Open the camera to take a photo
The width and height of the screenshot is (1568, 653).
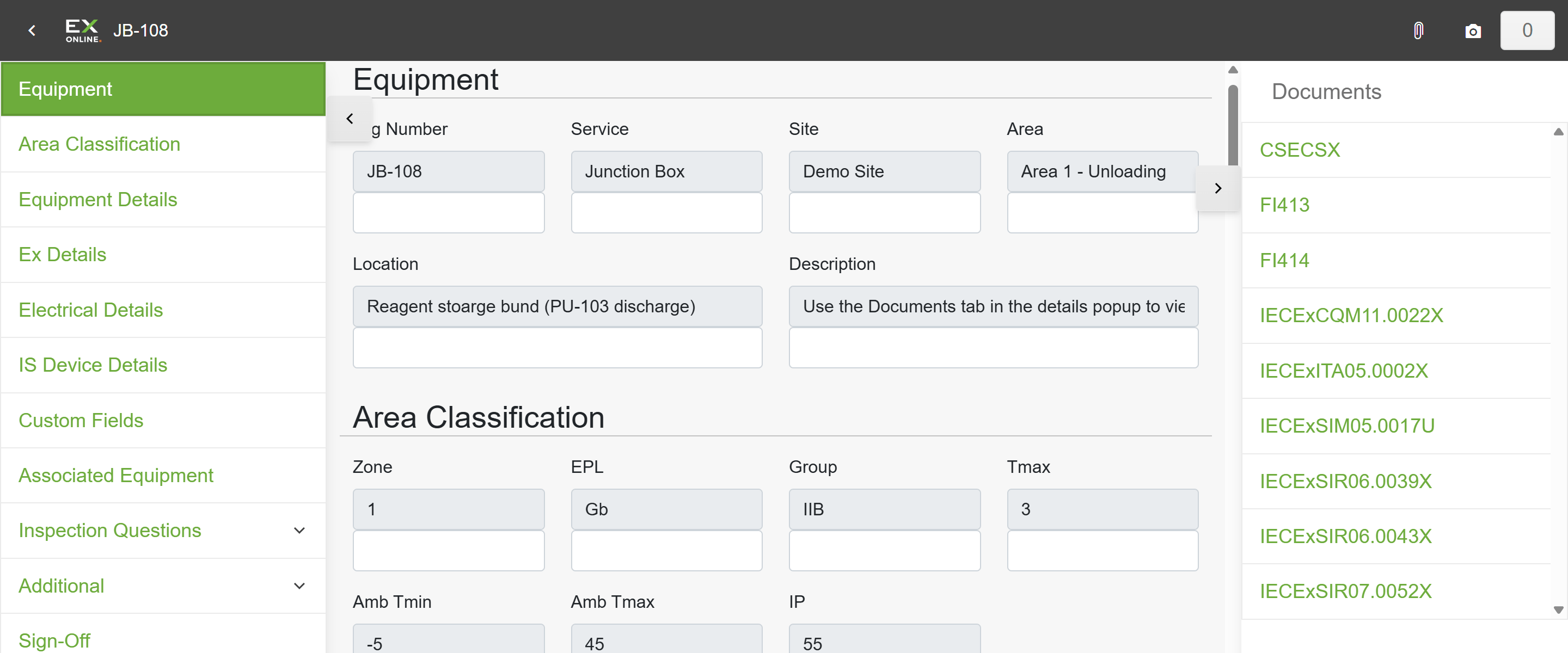pyautogui.click(x=1472, y=31)
